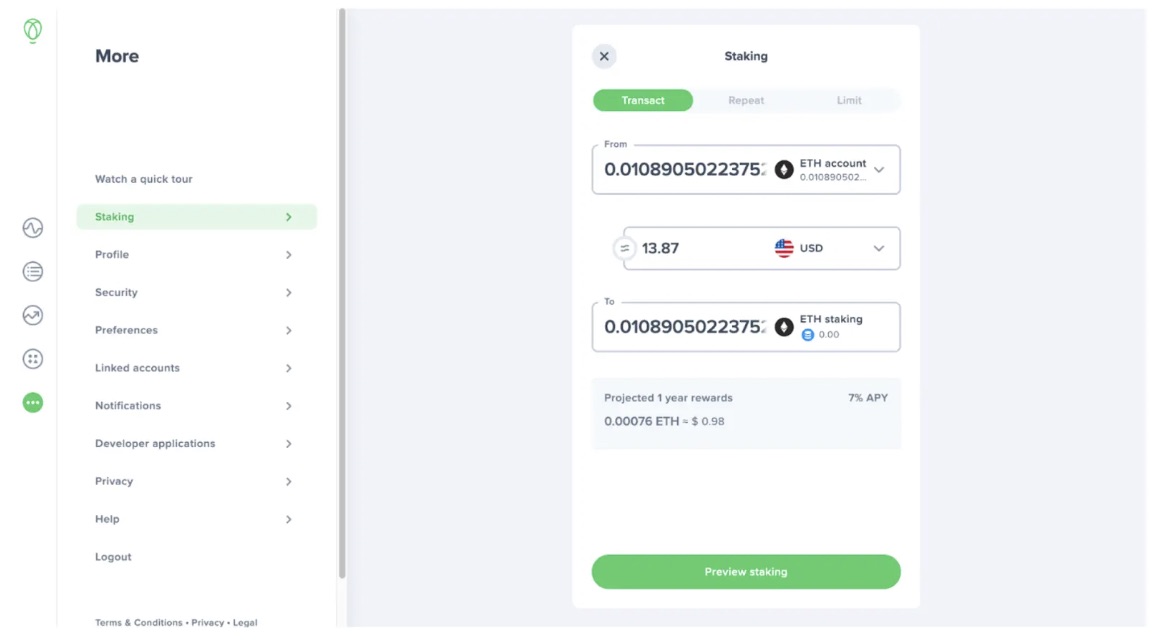Viewport: 1154px width, 642px height.
Task: Open the markets chart icon in sidebar
Action: 31,315
